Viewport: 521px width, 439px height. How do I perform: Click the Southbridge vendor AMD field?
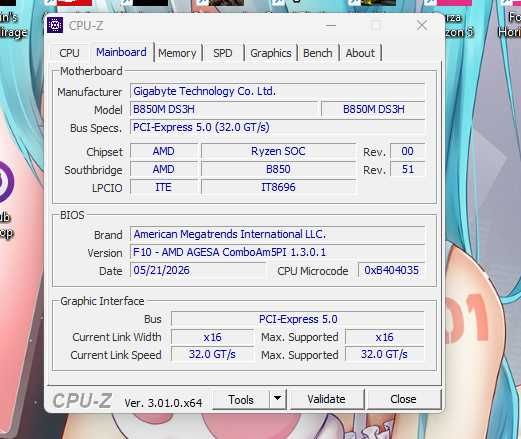pyautogui.click(x=164, y=169)
